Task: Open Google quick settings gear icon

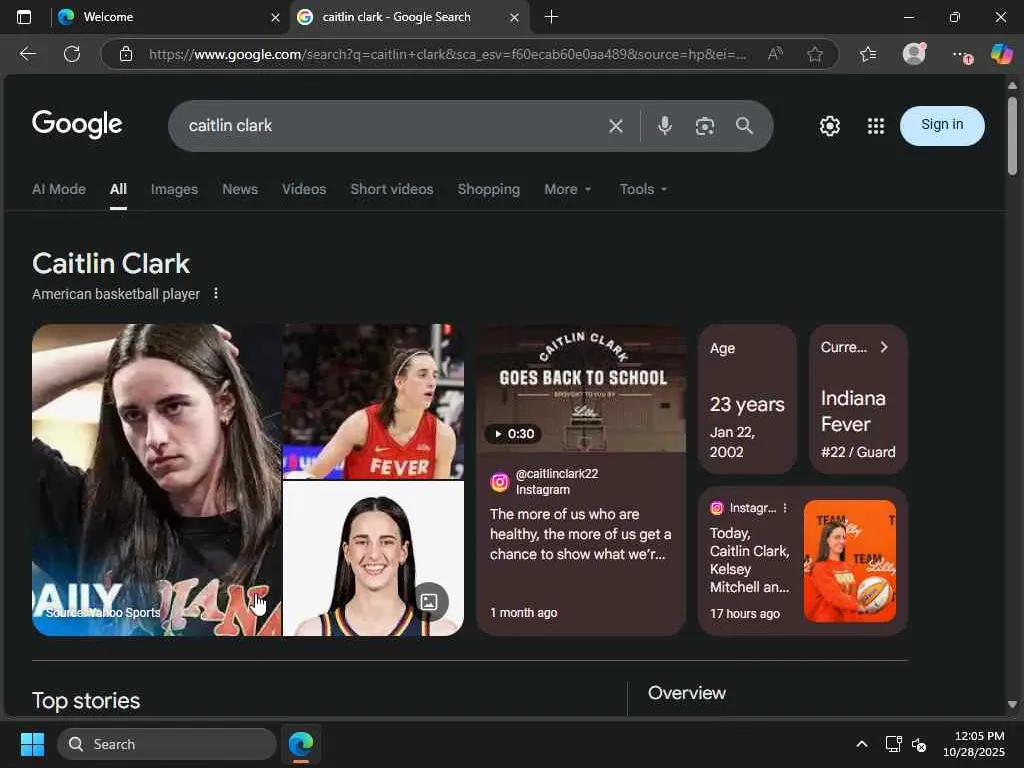Action: coord(829,125)
